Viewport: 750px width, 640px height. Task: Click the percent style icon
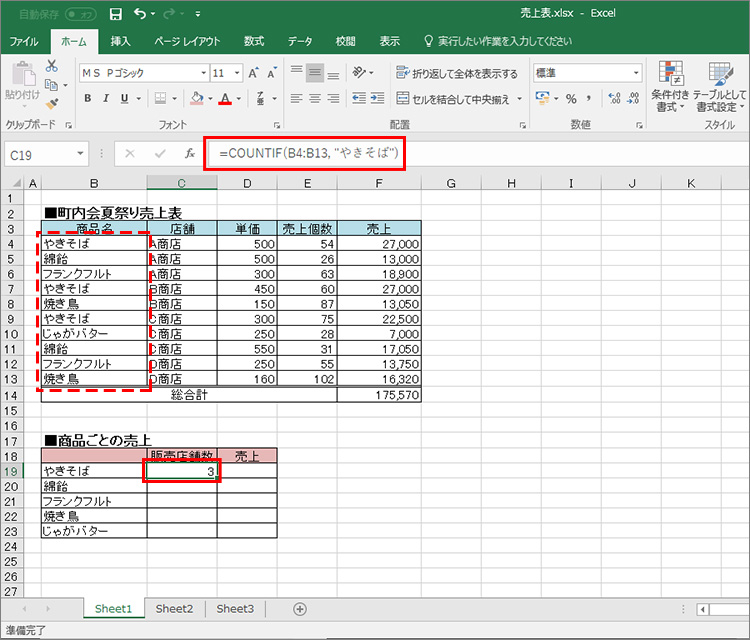point(571,99)
